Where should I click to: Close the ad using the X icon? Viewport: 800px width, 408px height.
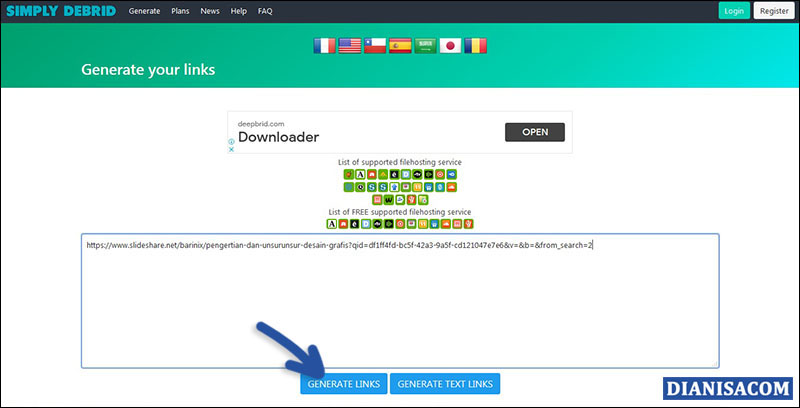tap(232, 149)
